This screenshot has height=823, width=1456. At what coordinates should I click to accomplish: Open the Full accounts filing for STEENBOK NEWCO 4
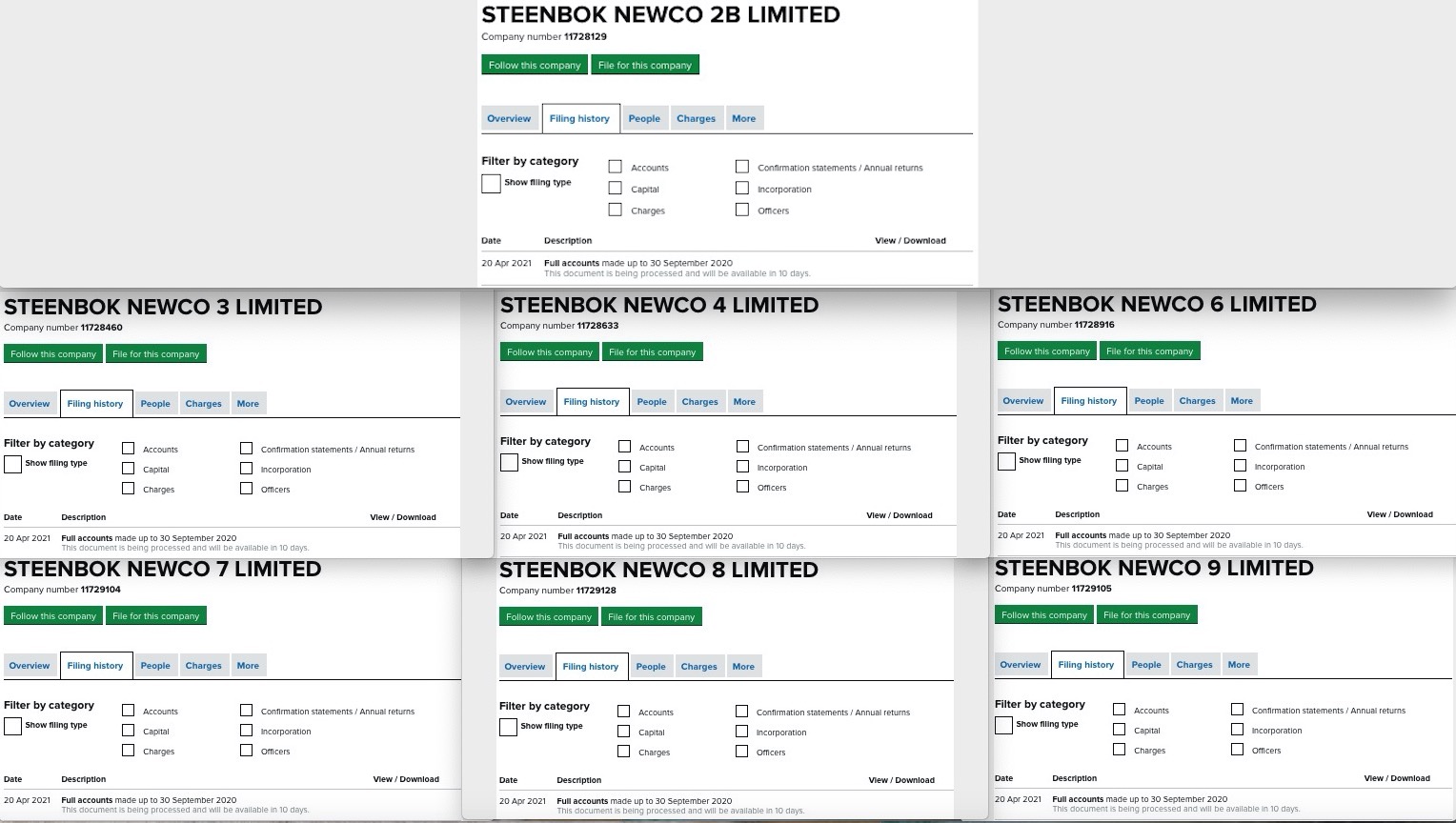tap(584, 535)
